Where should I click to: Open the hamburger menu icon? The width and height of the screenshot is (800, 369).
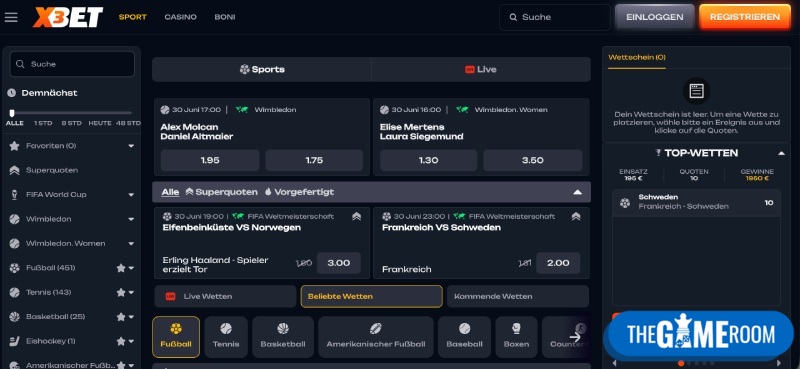pos(11,17)
